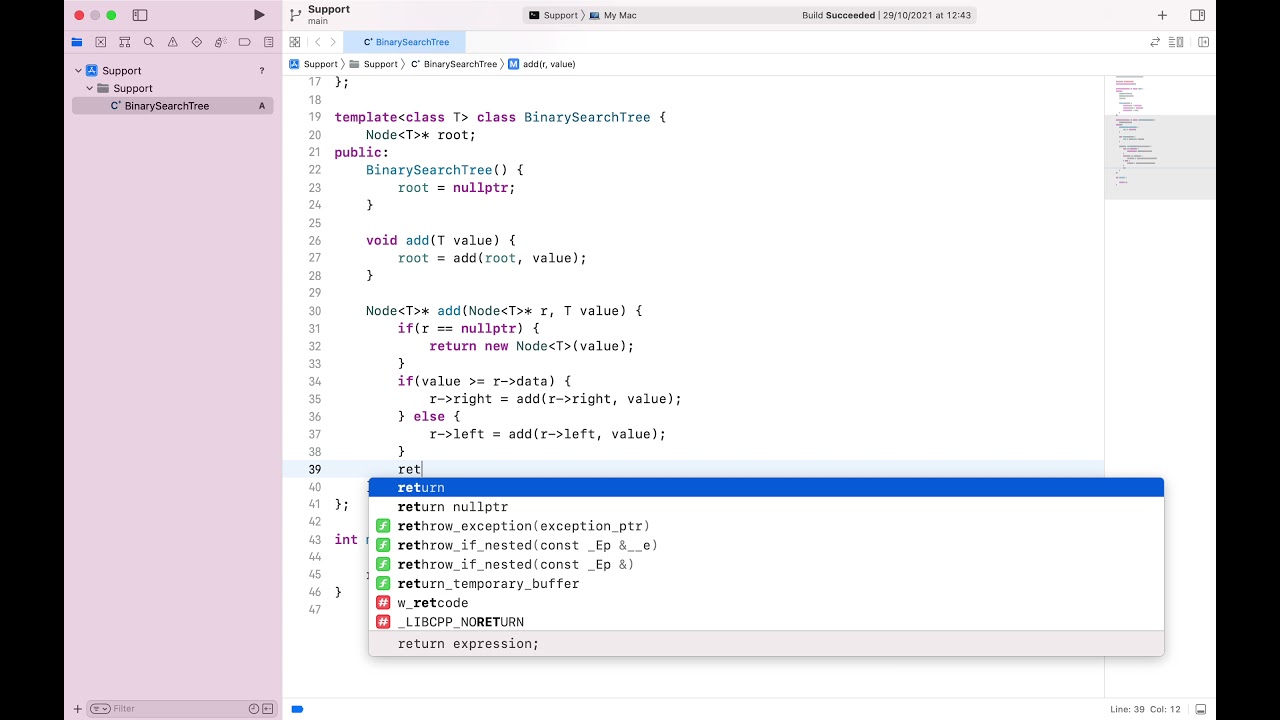1280x720 pixels.
Task: Toggle code review compare arrows
Action: 1155,42
